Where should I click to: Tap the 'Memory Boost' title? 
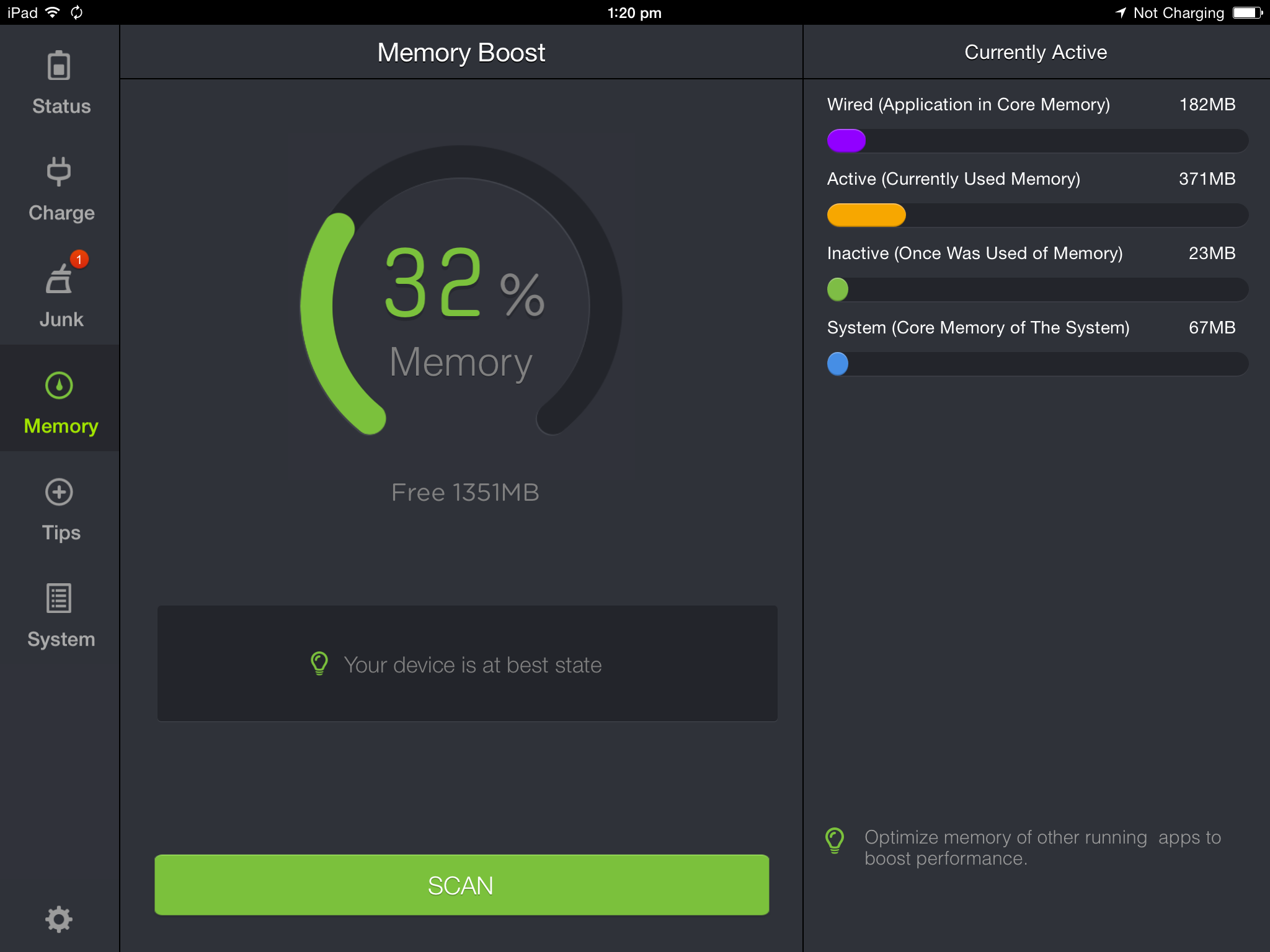click(461, 53)
